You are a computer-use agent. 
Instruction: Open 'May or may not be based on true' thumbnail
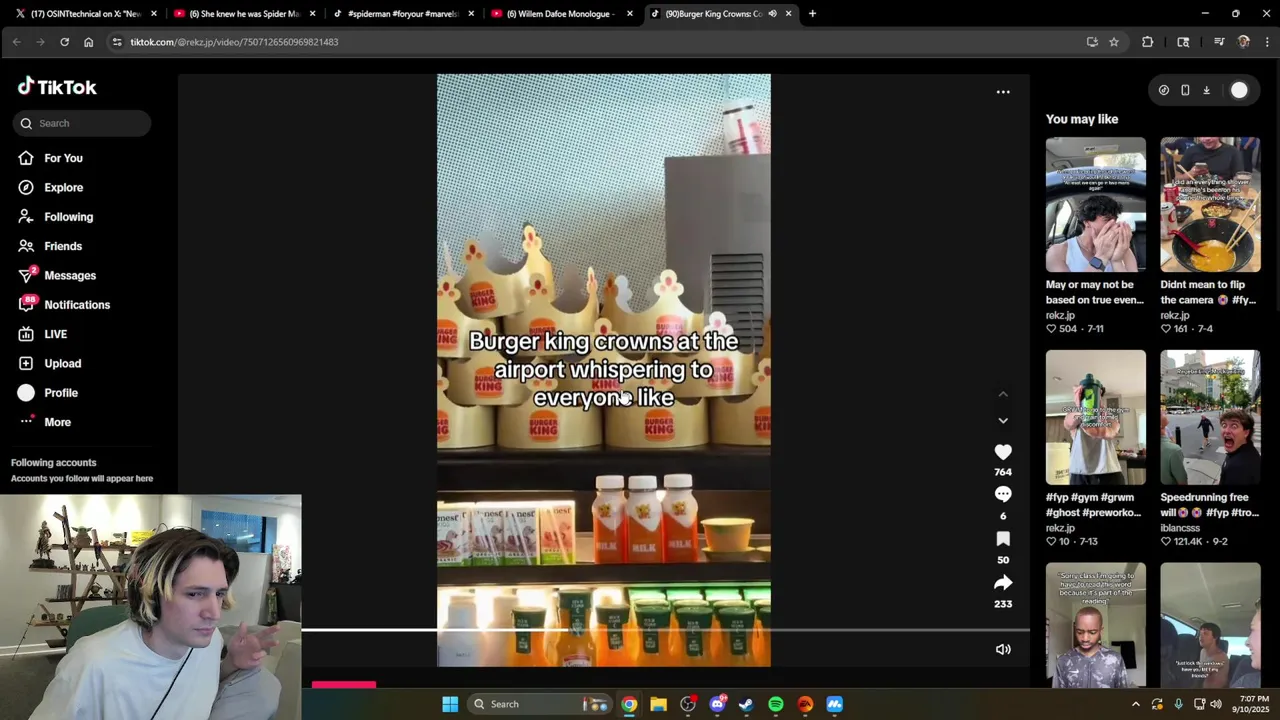click(x=1096, y=205)
